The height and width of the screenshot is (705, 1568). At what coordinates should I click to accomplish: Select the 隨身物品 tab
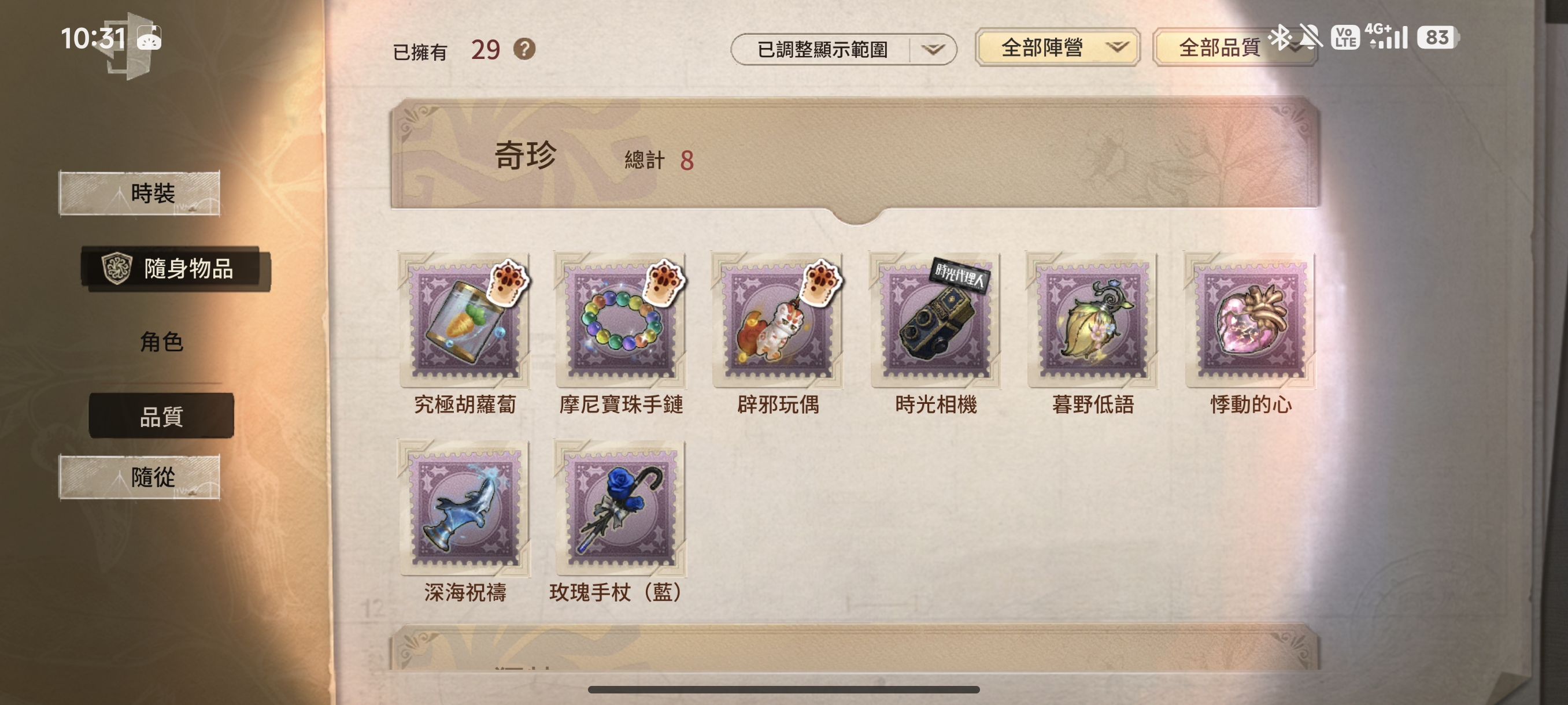(175, 268)
